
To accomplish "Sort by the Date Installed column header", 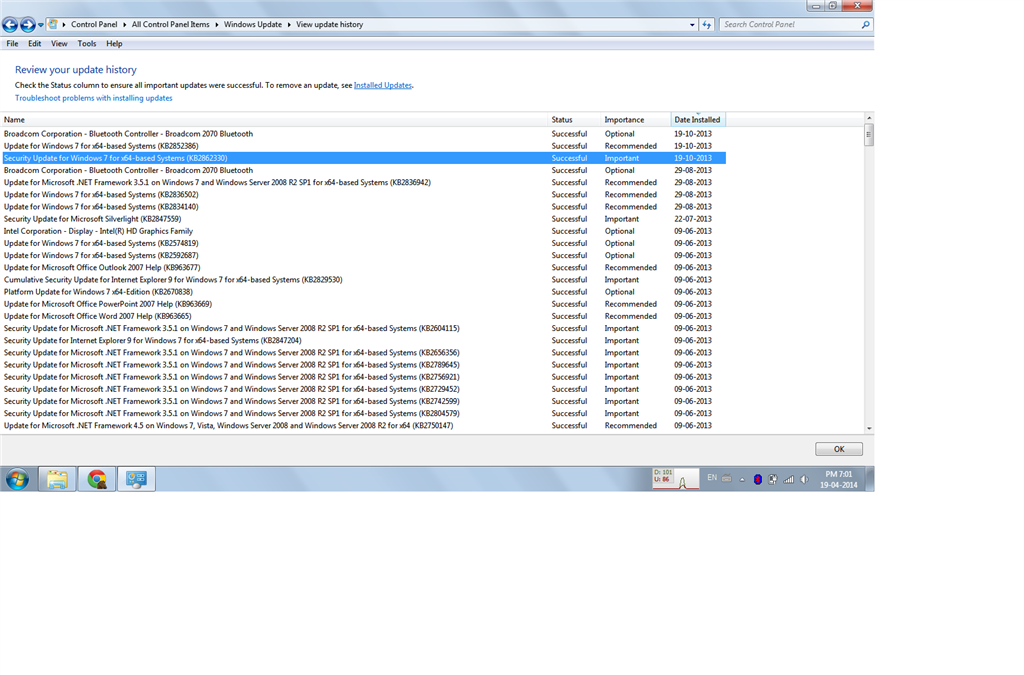I will 698,120.
